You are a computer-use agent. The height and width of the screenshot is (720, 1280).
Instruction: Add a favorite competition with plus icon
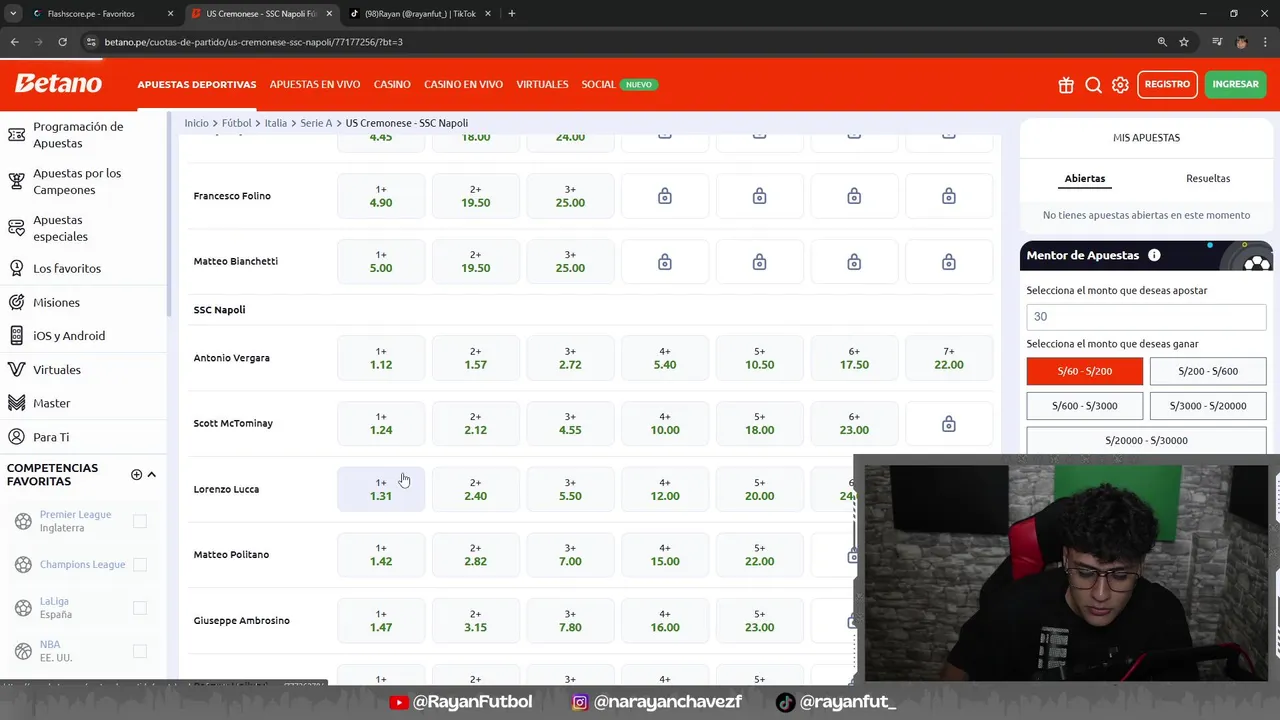[x=136, y=474]
